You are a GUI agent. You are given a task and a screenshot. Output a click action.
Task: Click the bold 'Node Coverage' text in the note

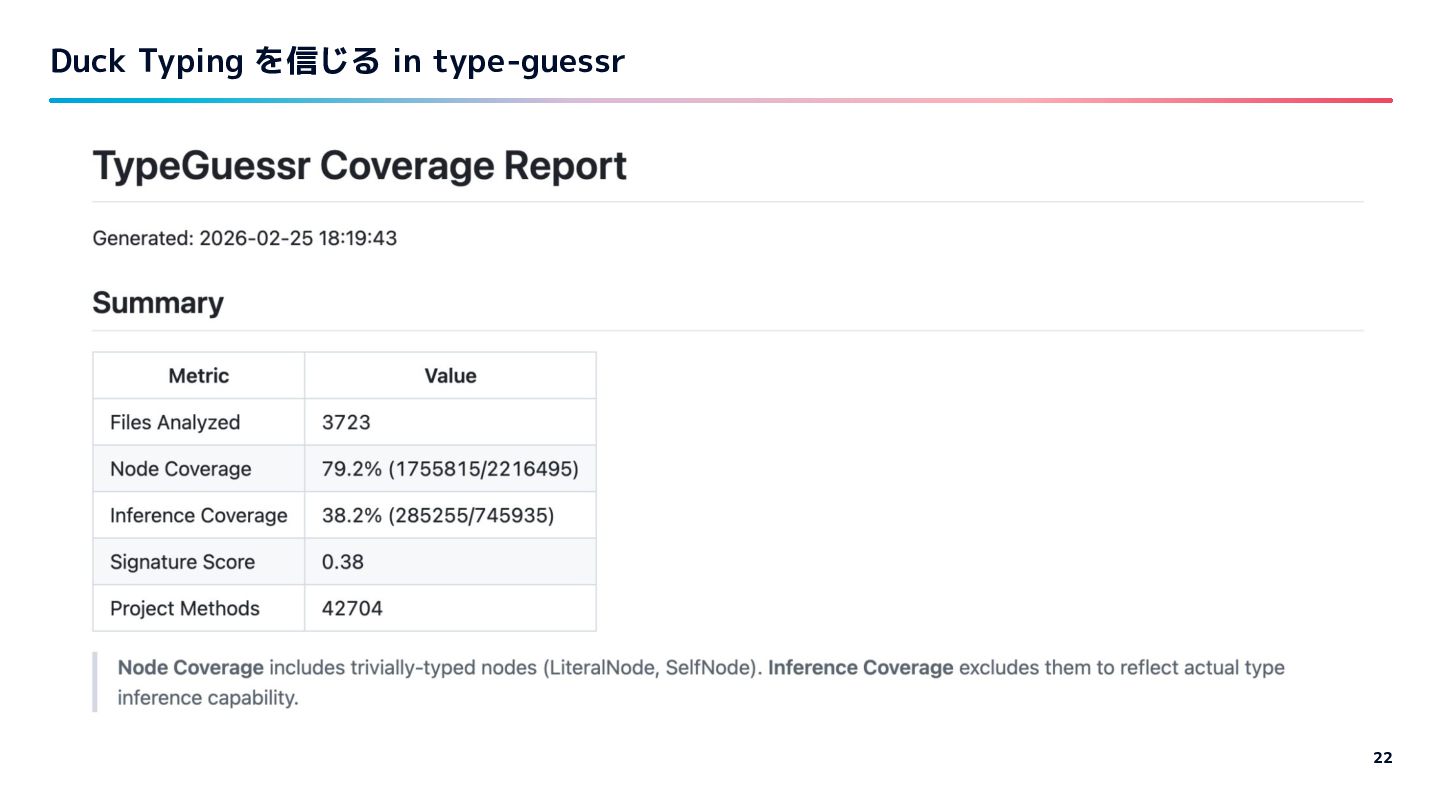[x=190, y=667]
